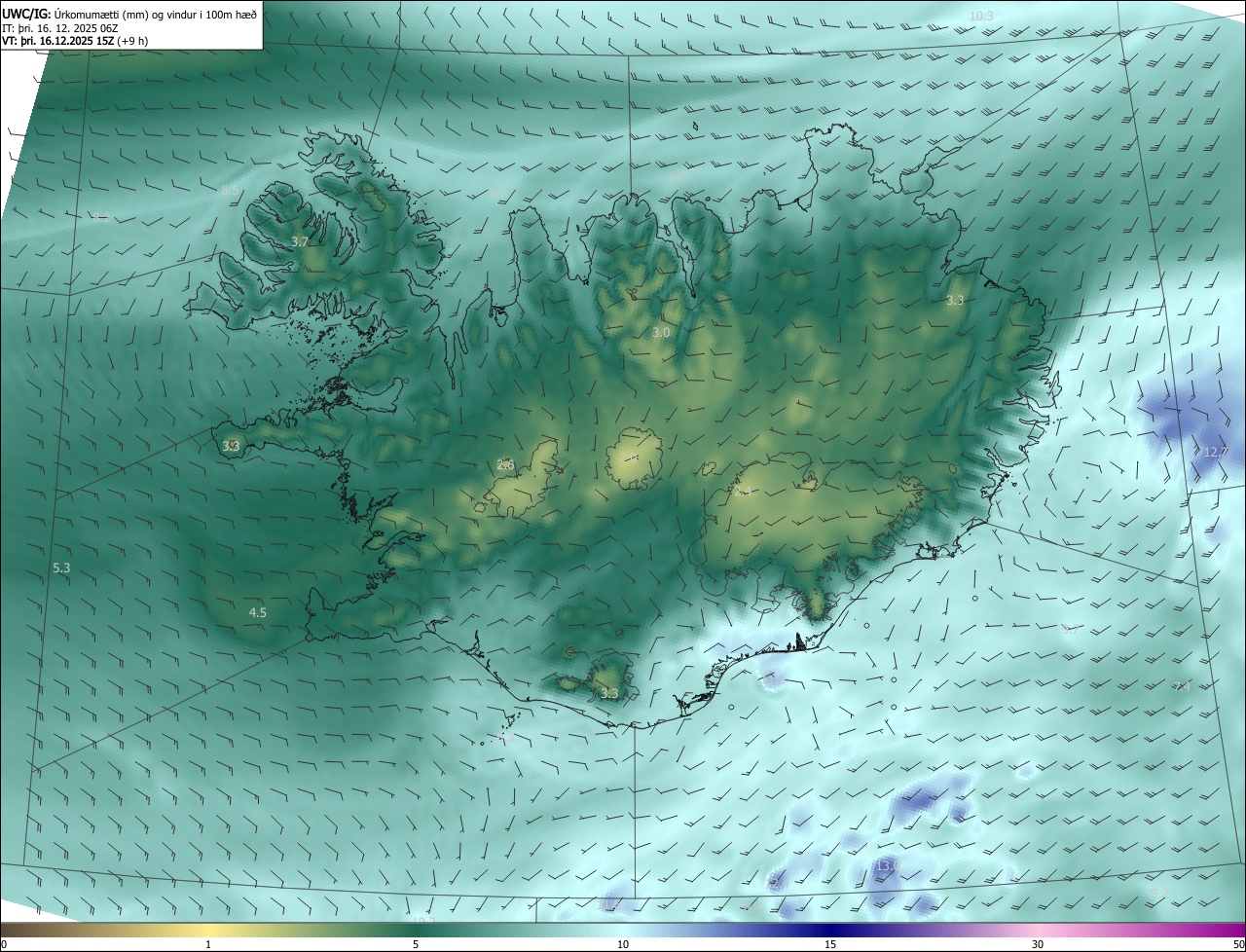Image resolution: width=1246 pixels, height=952 pixels.
Task: Click the 1 mm mark on the color bar
Action: (208, 944)
